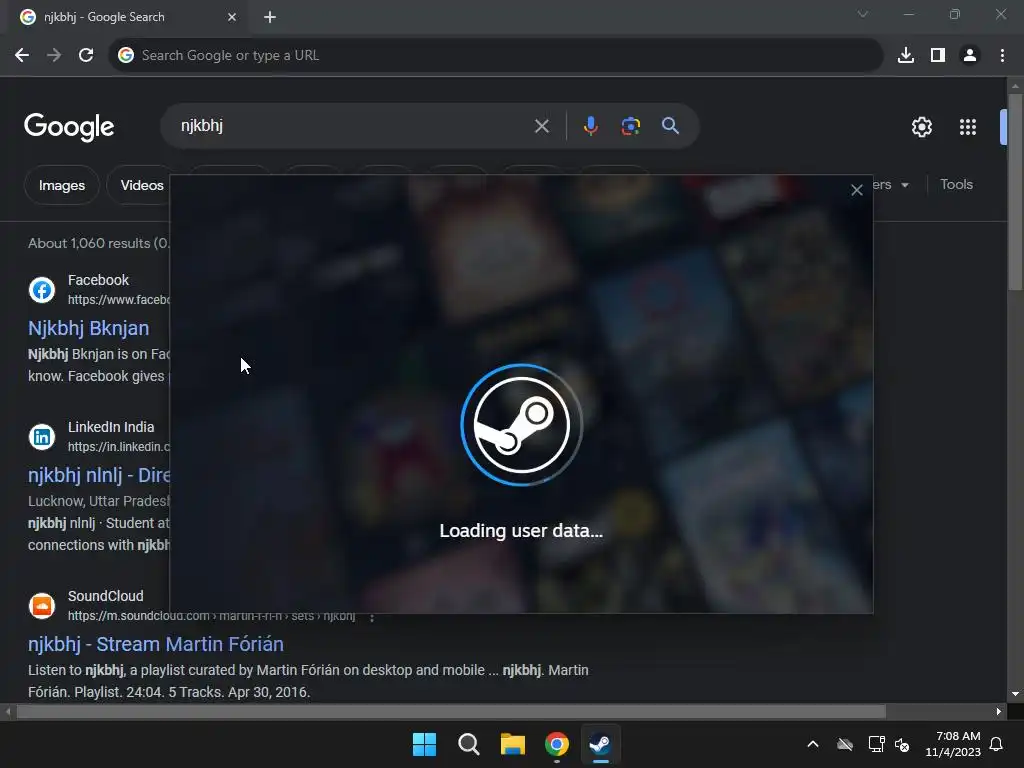Toggle Chrome side panel icon

(x=938, y=56)
